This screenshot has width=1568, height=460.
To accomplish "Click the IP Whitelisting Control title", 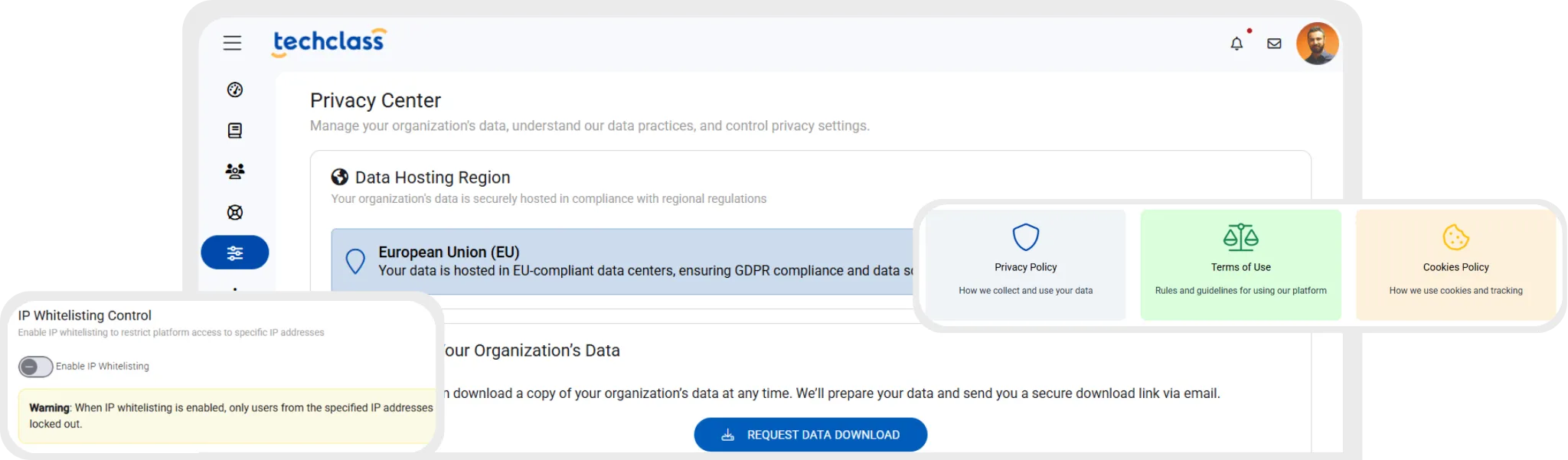I will tap(85, 315).
